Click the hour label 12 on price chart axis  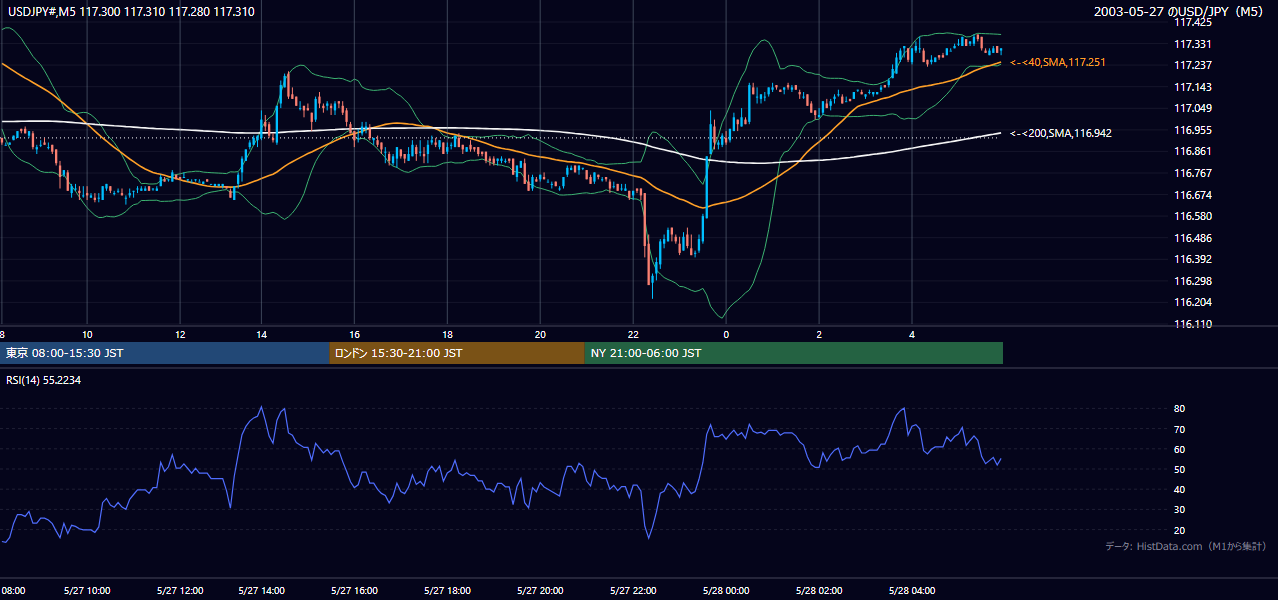[x=180, y=334]
